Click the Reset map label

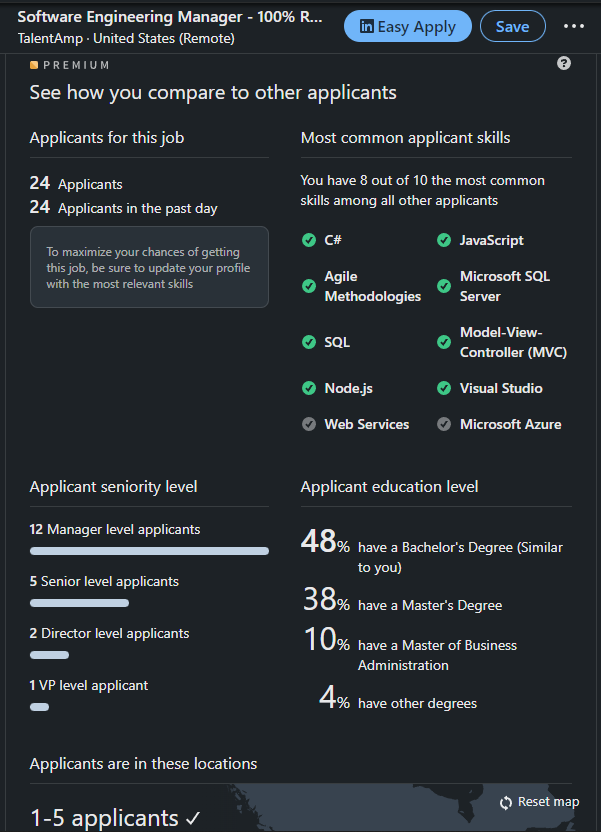click(548, 802)
